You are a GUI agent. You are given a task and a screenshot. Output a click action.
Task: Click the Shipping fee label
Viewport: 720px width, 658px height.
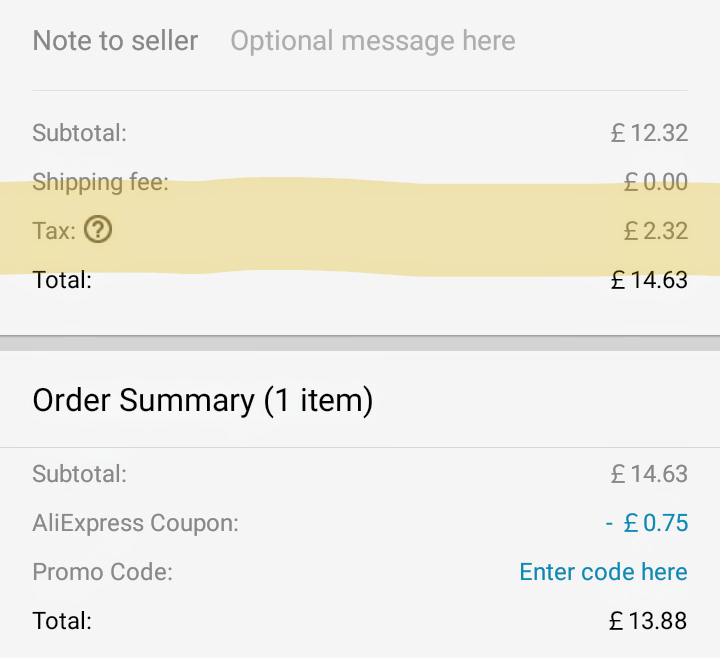tap(101, 182)
